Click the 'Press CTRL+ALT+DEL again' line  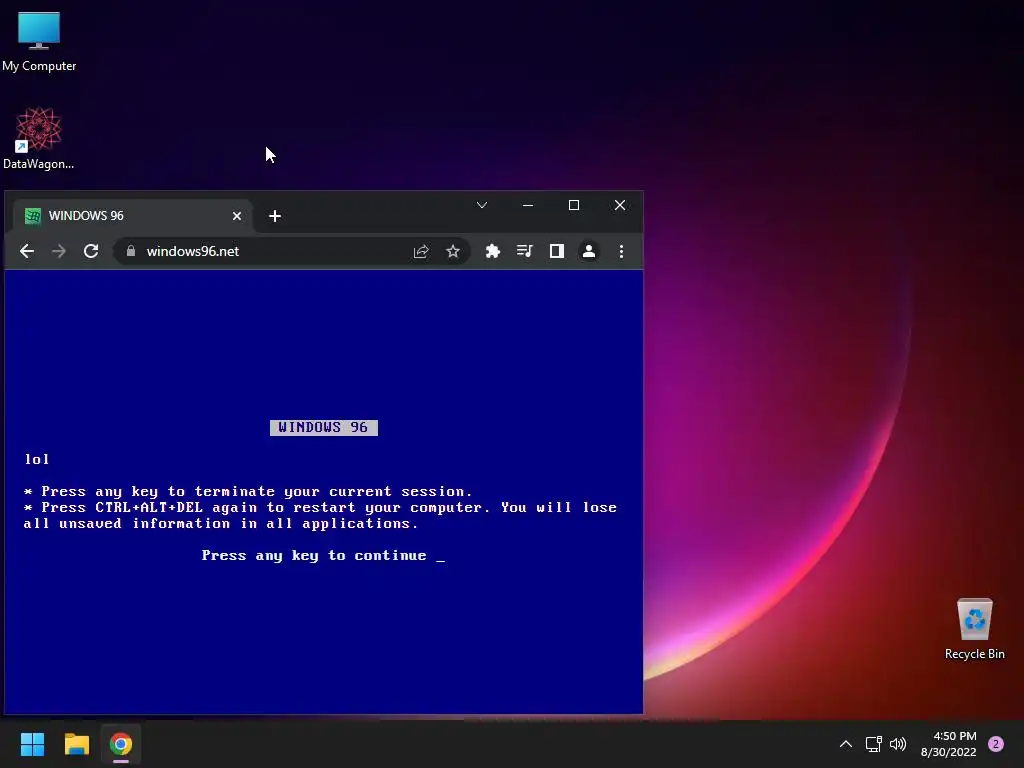click(x=320, y=515)
